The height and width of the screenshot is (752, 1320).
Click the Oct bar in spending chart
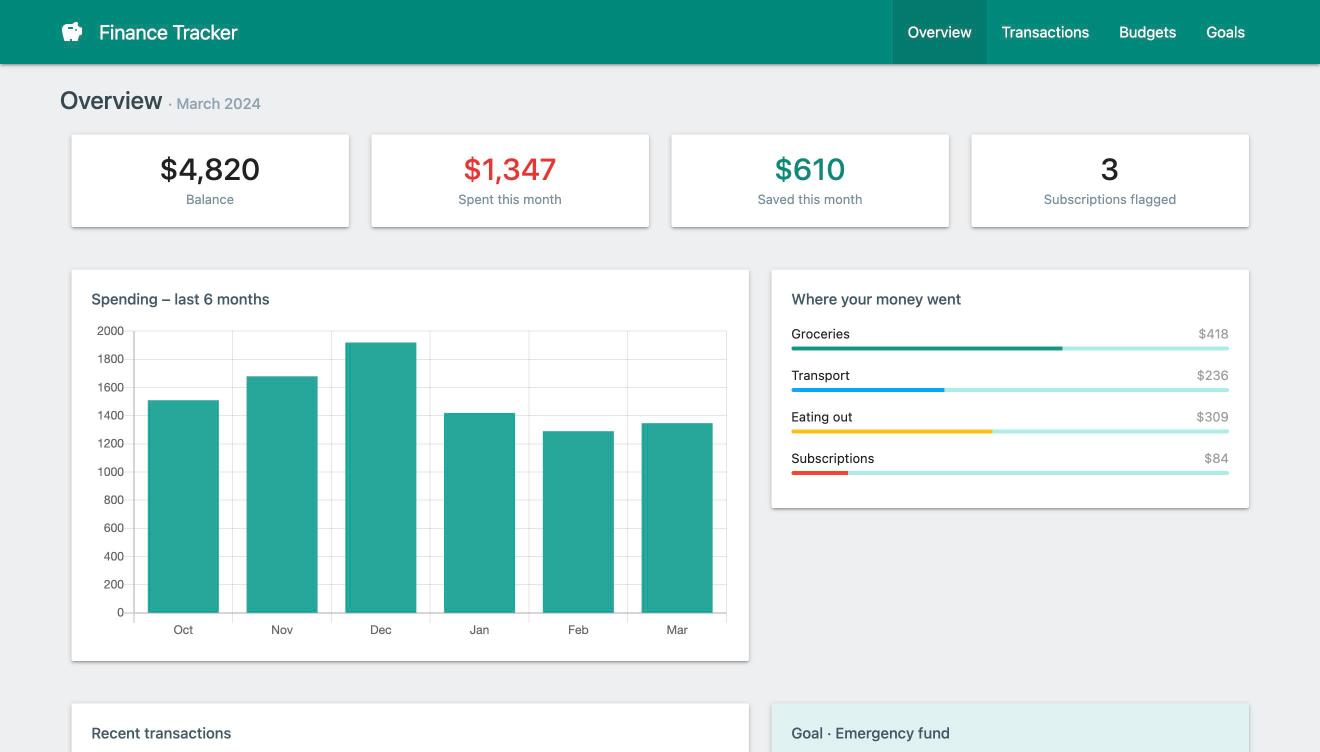(x=183, y=506)
